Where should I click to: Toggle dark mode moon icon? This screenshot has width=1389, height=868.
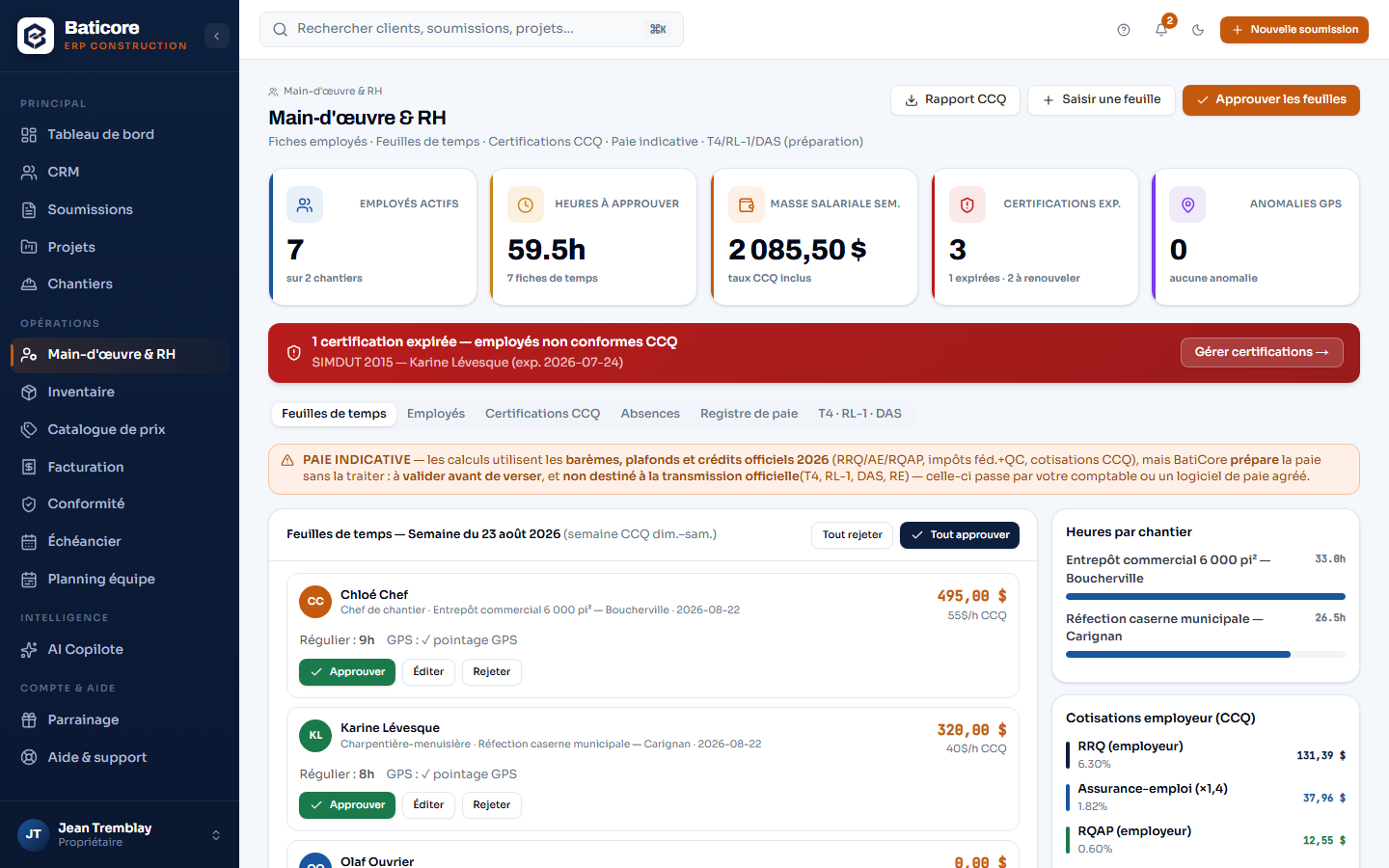pos(1198,30)
